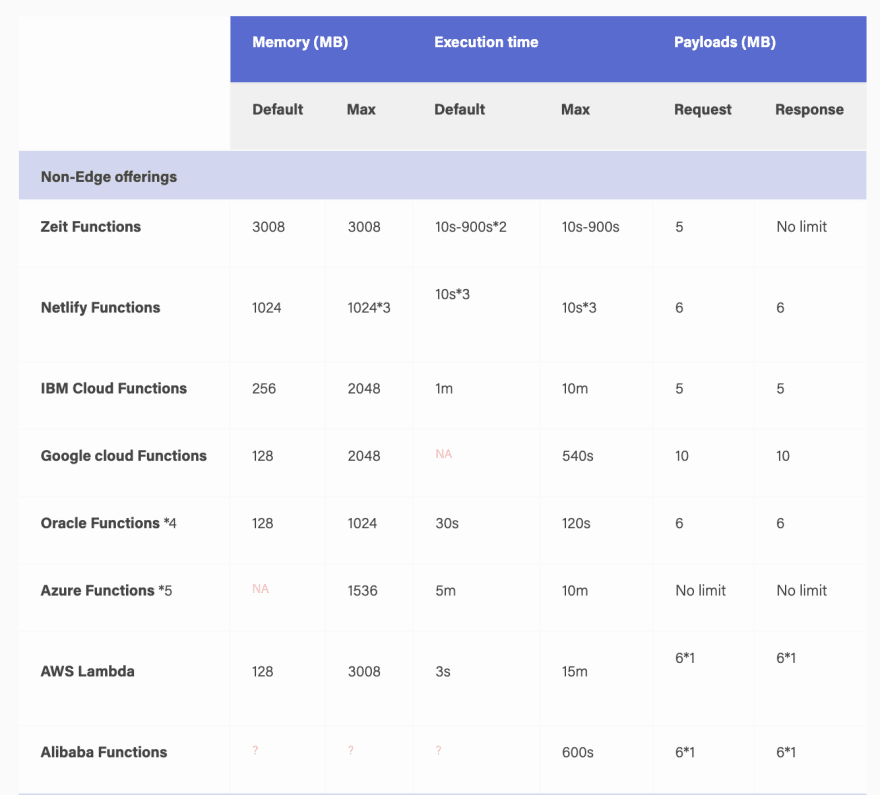
Task: Click AWS Lambda max memory '3008'
Action: click(x=364, y=671)
